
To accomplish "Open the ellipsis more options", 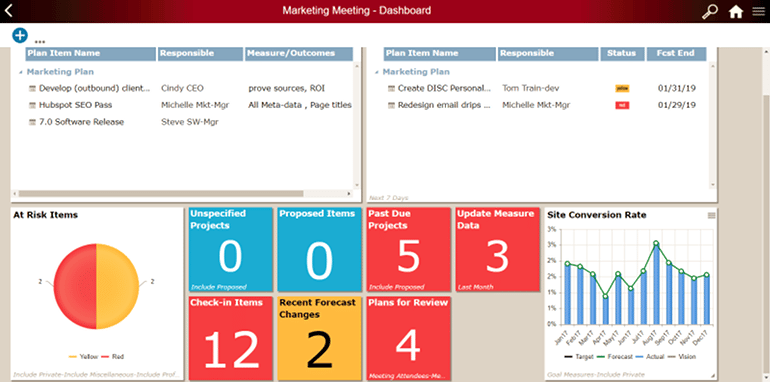I will coord(40,41).
